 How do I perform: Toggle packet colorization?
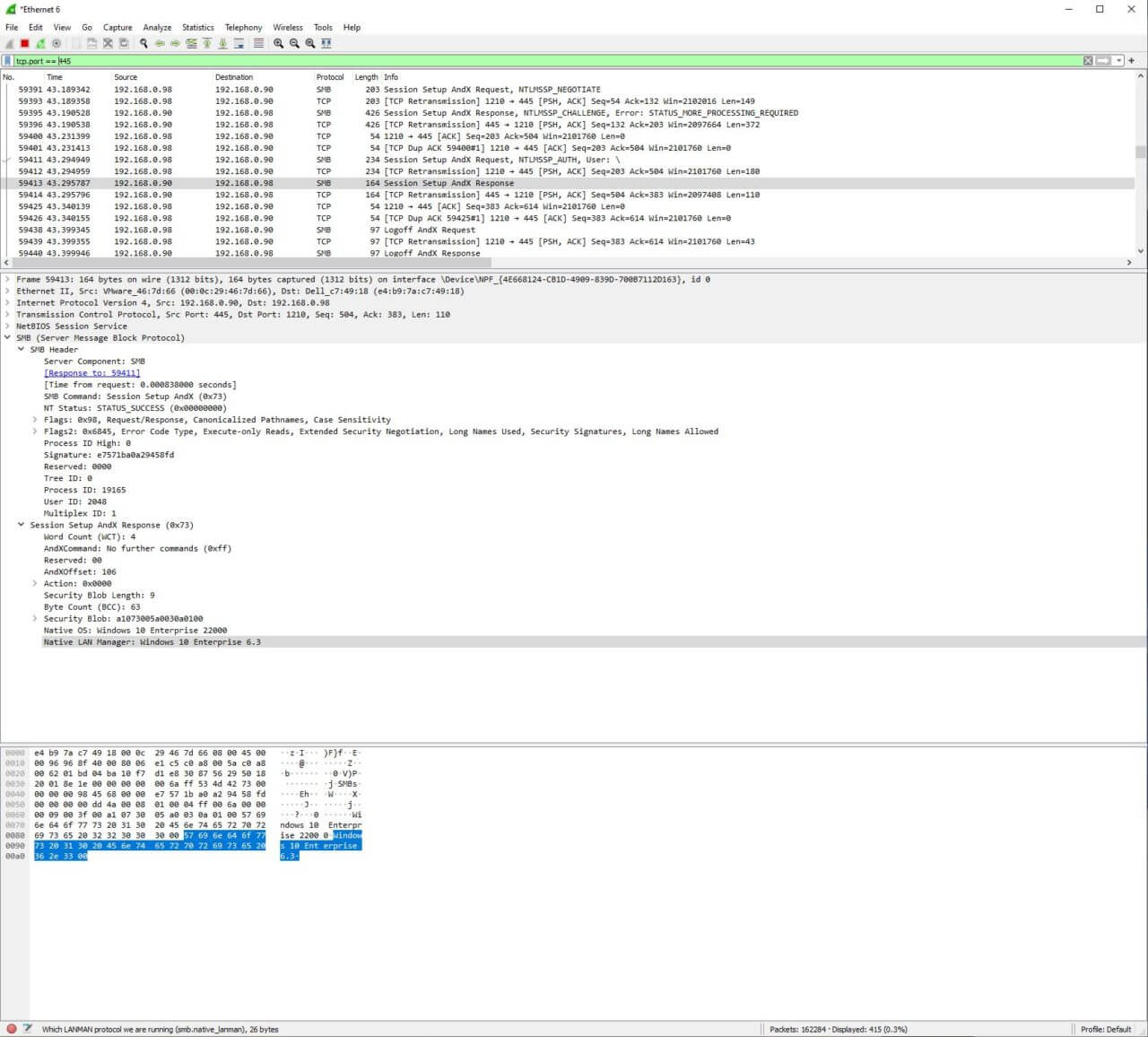point(258,43)
